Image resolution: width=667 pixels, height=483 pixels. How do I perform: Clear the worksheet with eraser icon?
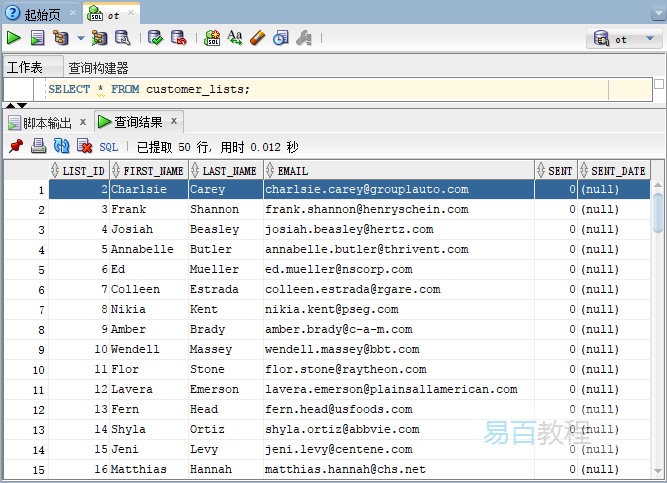(257, 38)
